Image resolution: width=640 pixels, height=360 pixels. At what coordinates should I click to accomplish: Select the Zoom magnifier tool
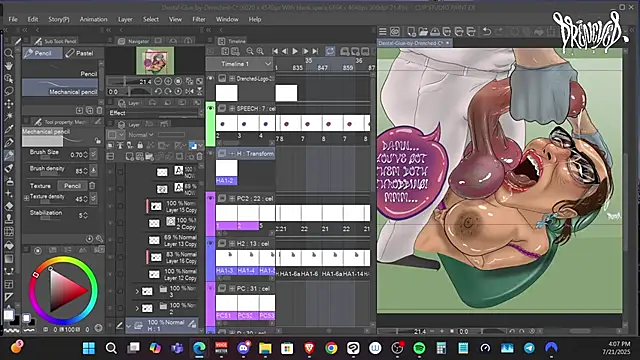click(9, 53)
